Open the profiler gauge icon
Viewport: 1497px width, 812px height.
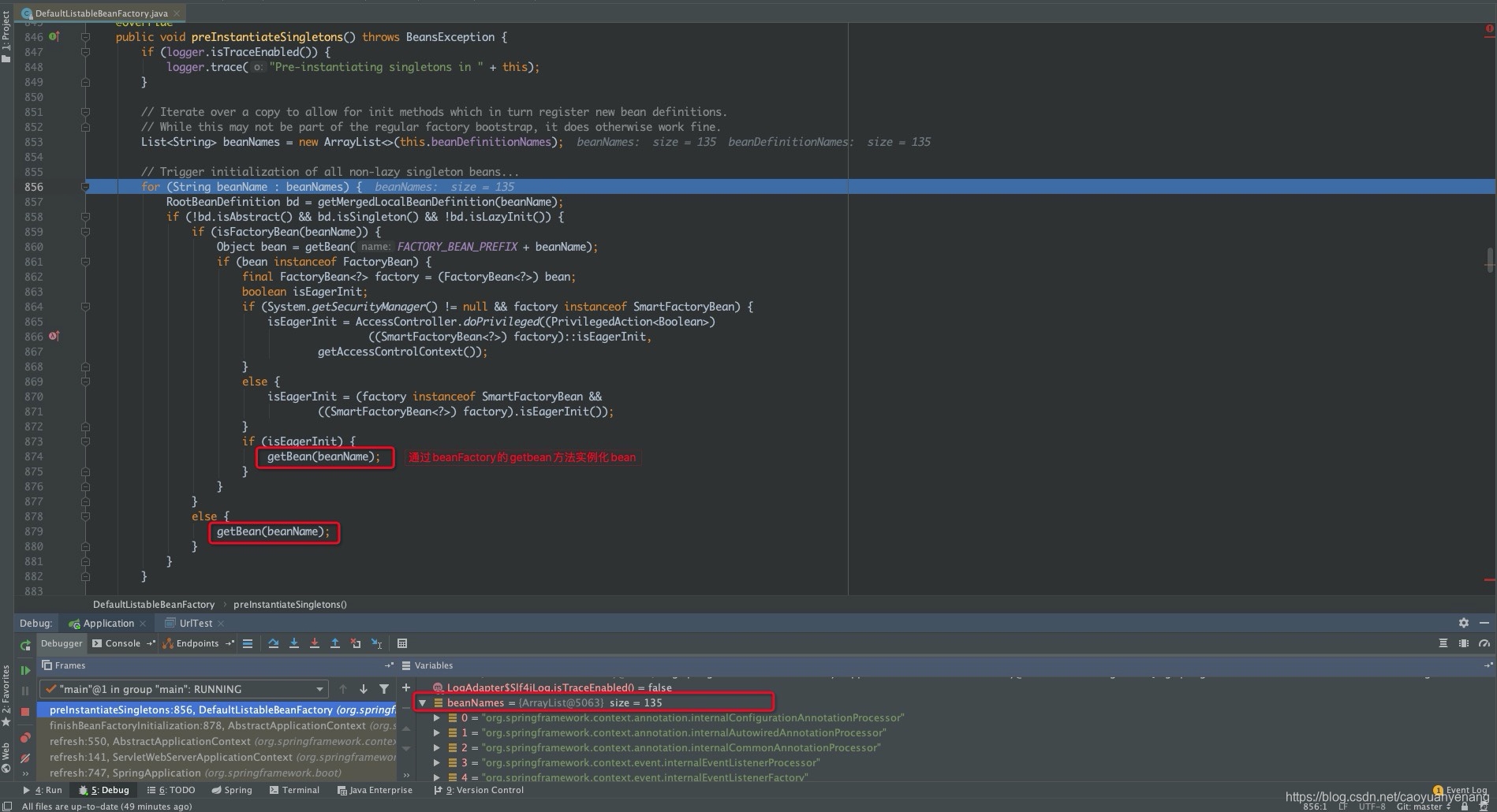pos(1484,643)
